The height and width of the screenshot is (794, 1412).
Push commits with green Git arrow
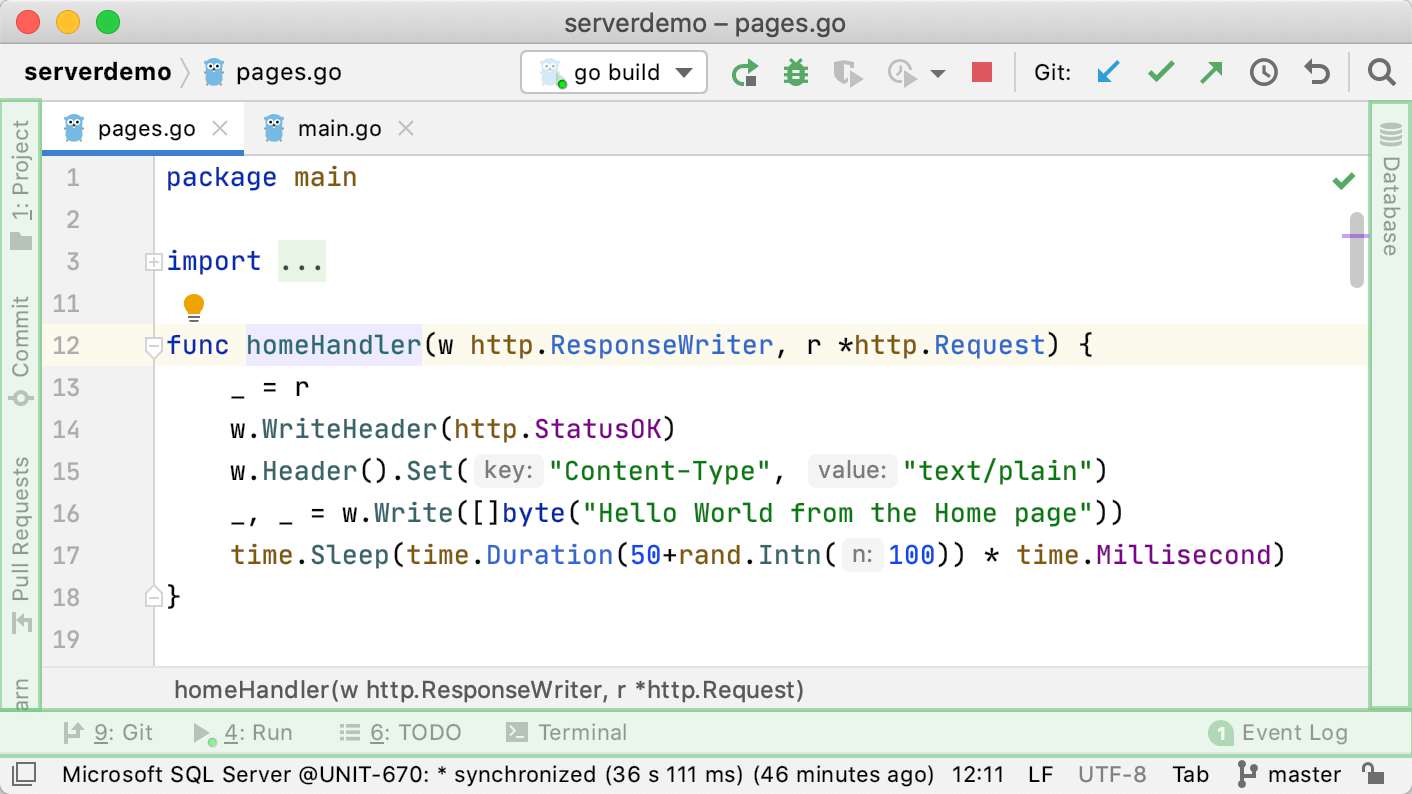coord(1212,73)
